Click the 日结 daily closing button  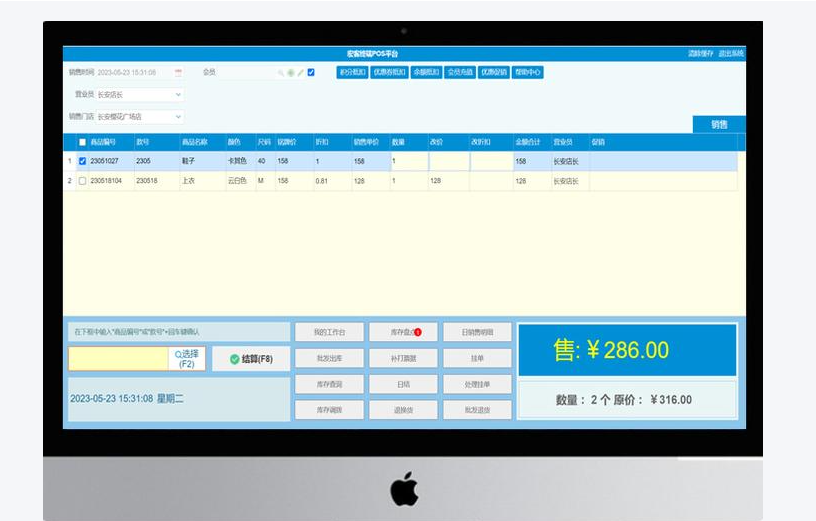(403, 384)
